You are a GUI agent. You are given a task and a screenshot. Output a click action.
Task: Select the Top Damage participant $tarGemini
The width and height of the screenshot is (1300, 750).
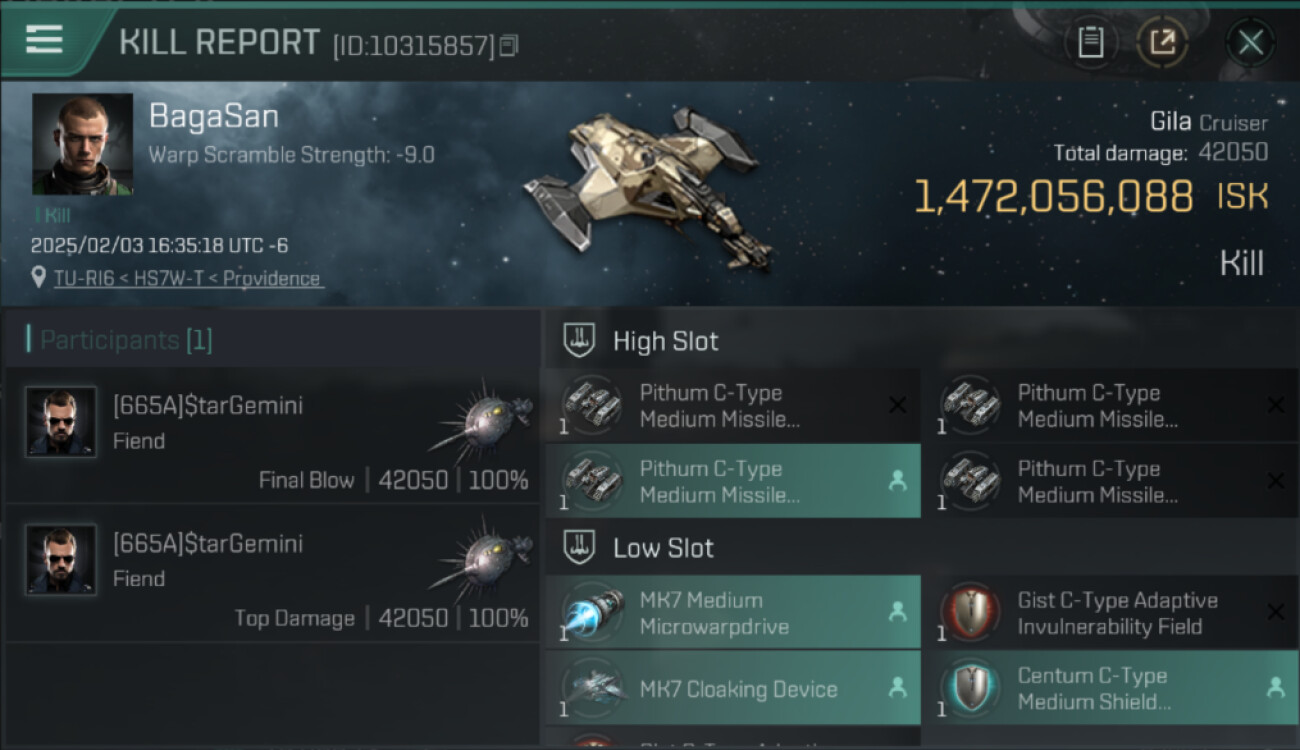click(208, 544)
